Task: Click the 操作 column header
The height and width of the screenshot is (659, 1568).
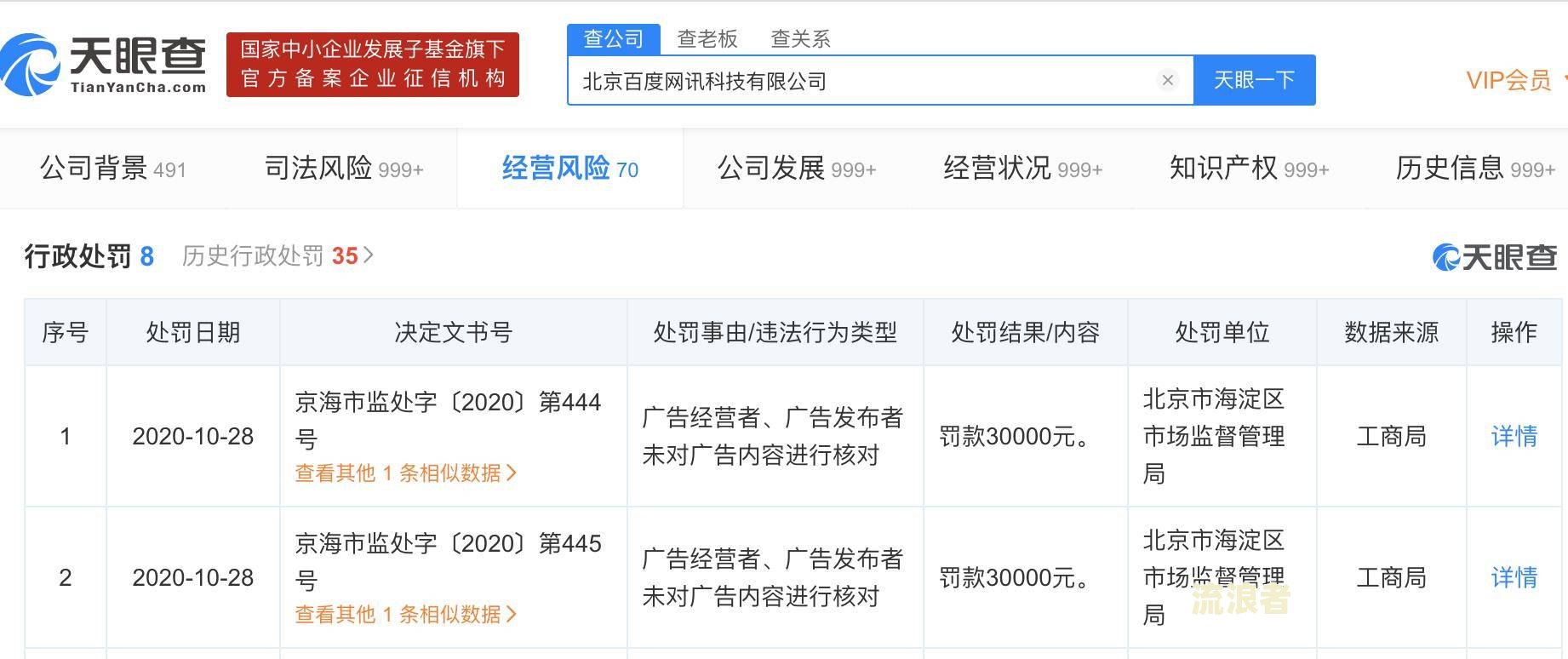Action: tap(1514, 332)
